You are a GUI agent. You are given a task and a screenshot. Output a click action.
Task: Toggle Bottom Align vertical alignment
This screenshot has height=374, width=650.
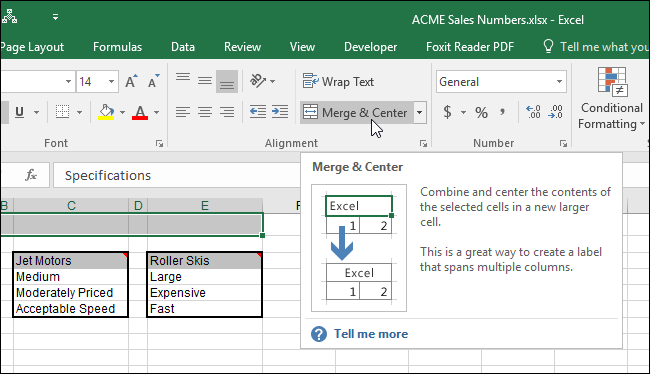[x=227, y=81]
